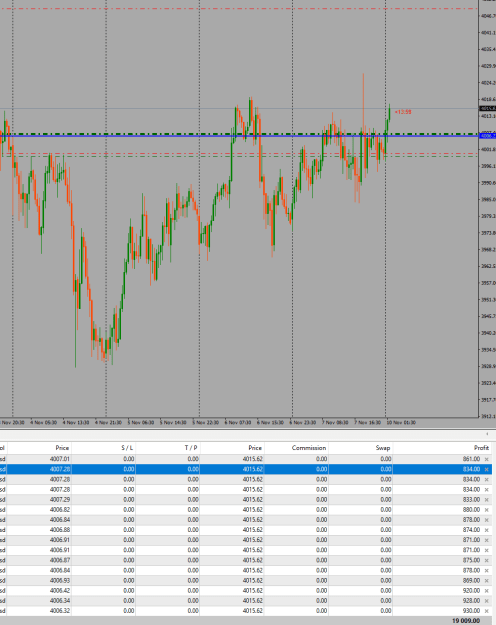Click the 920.00 profit value
The image size is (496, 625).
click(471, 591)
